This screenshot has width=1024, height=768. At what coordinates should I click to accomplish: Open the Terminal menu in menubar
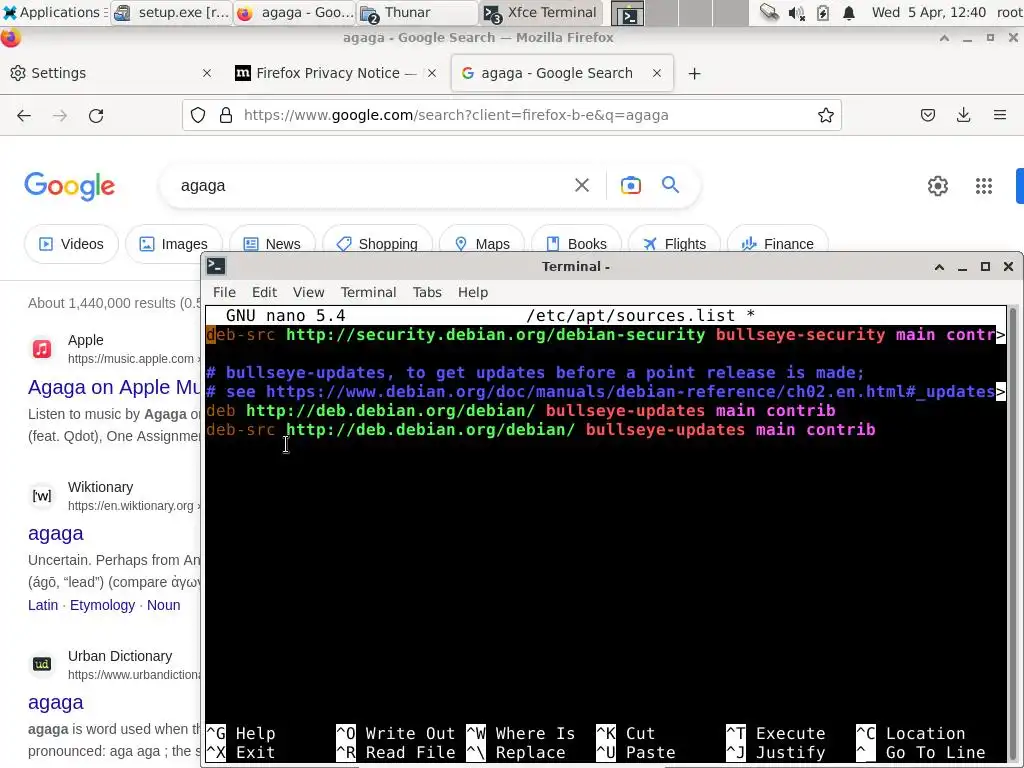[x=368, y=292]
